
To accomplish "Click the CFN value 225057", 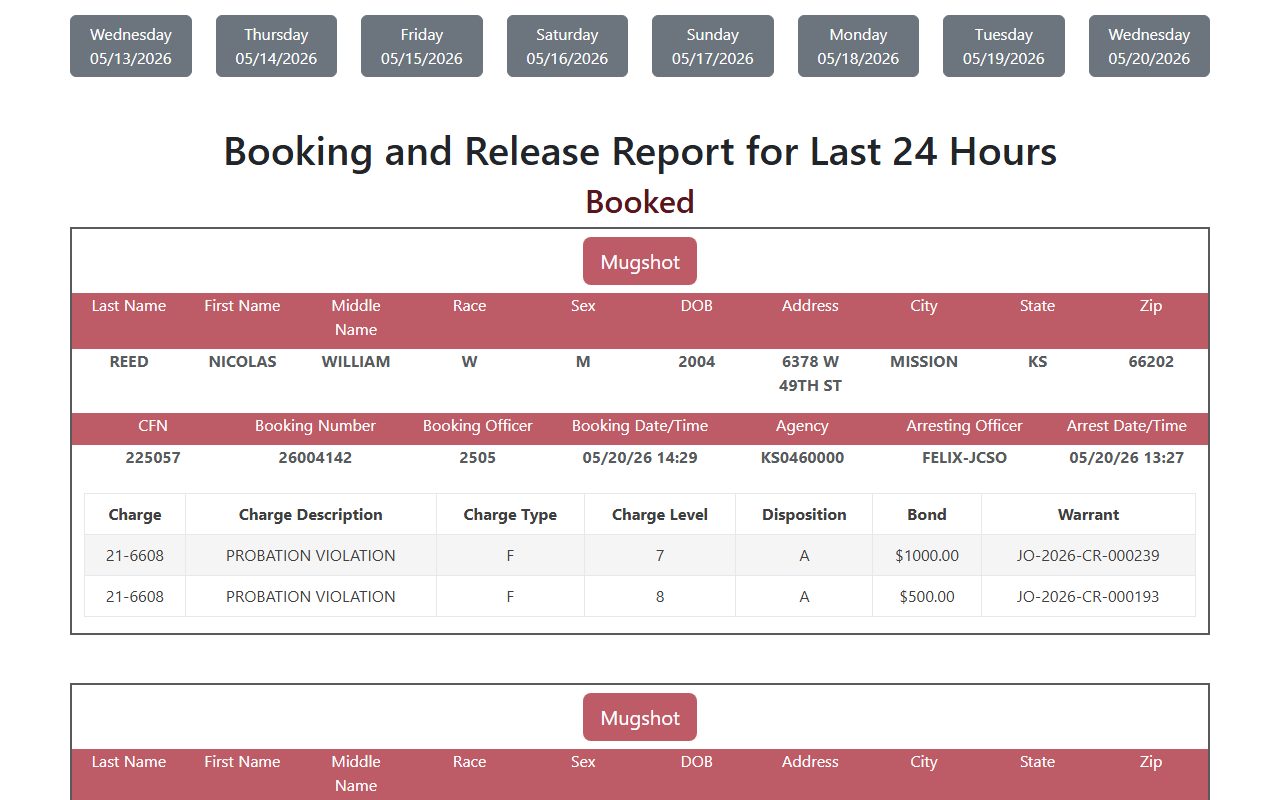I will 153,458.
